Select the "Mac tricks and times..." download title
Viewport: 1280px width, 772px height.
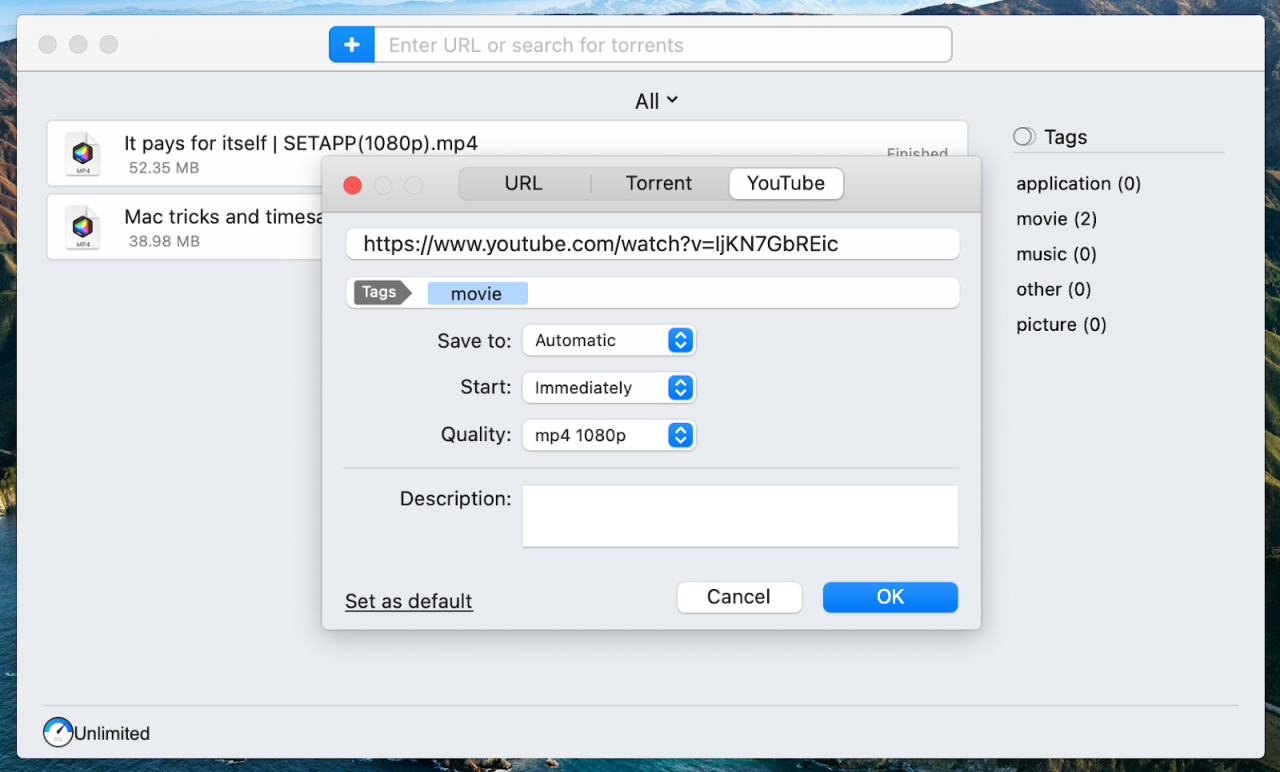tap(223, 216)
